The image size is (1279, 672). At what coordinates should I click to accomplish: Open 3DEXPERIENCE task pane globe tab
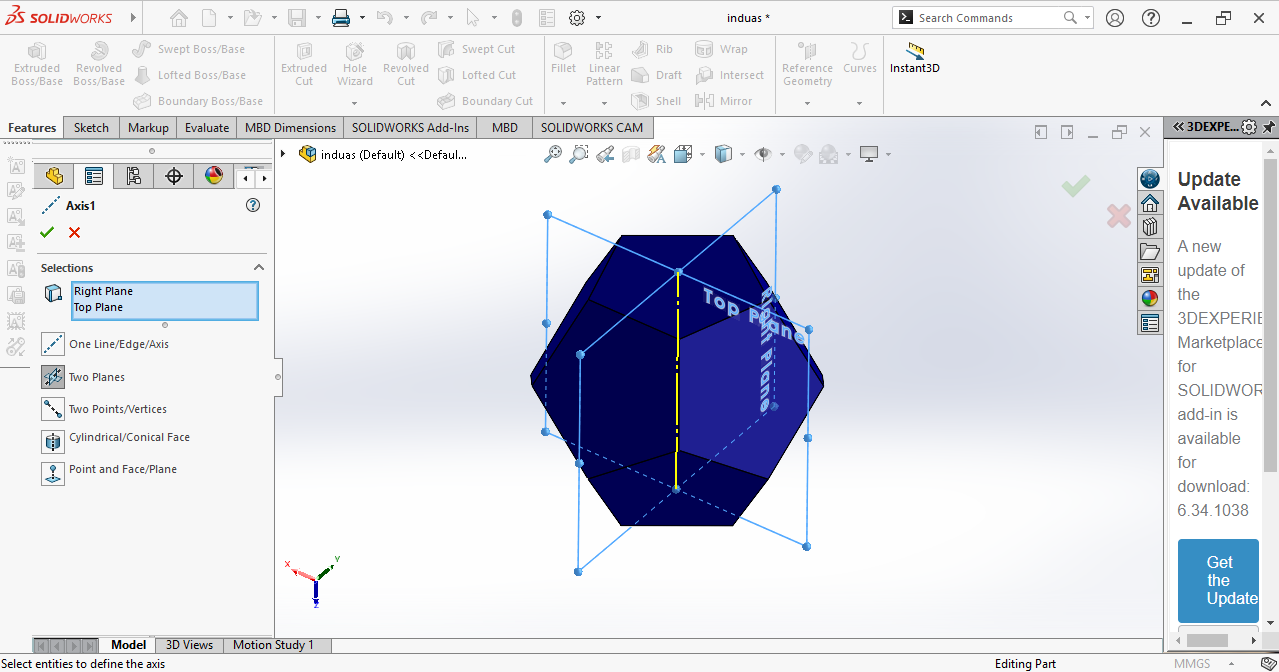tap(1150, 179)
